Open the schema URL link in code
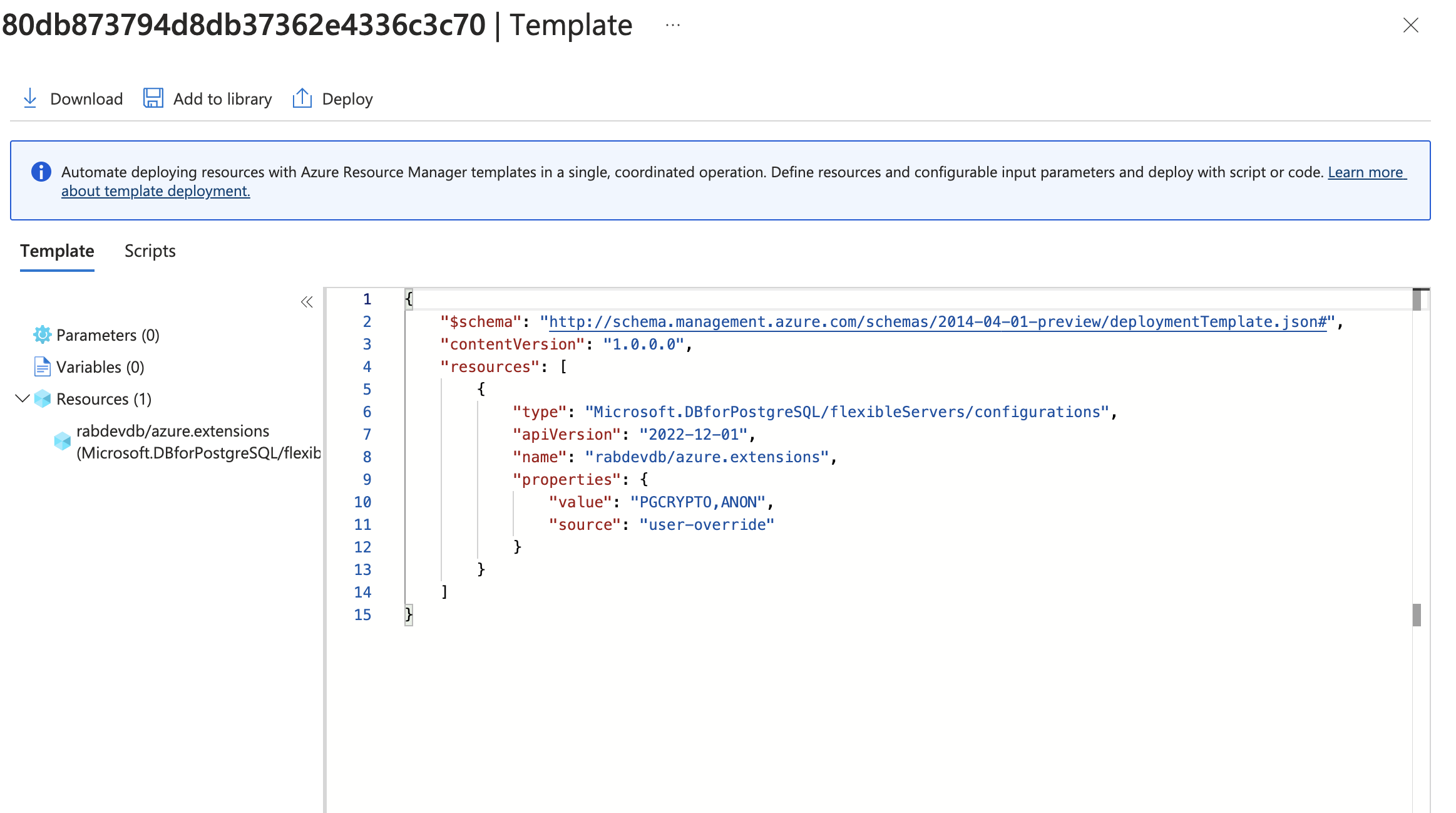Screen dimensions: 1456x813 (x=937, y=322)
